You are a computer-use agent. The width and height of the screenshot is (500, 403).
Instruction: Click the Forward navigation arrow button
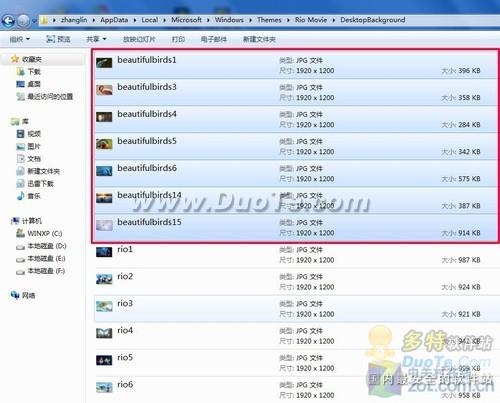[23, 21]
